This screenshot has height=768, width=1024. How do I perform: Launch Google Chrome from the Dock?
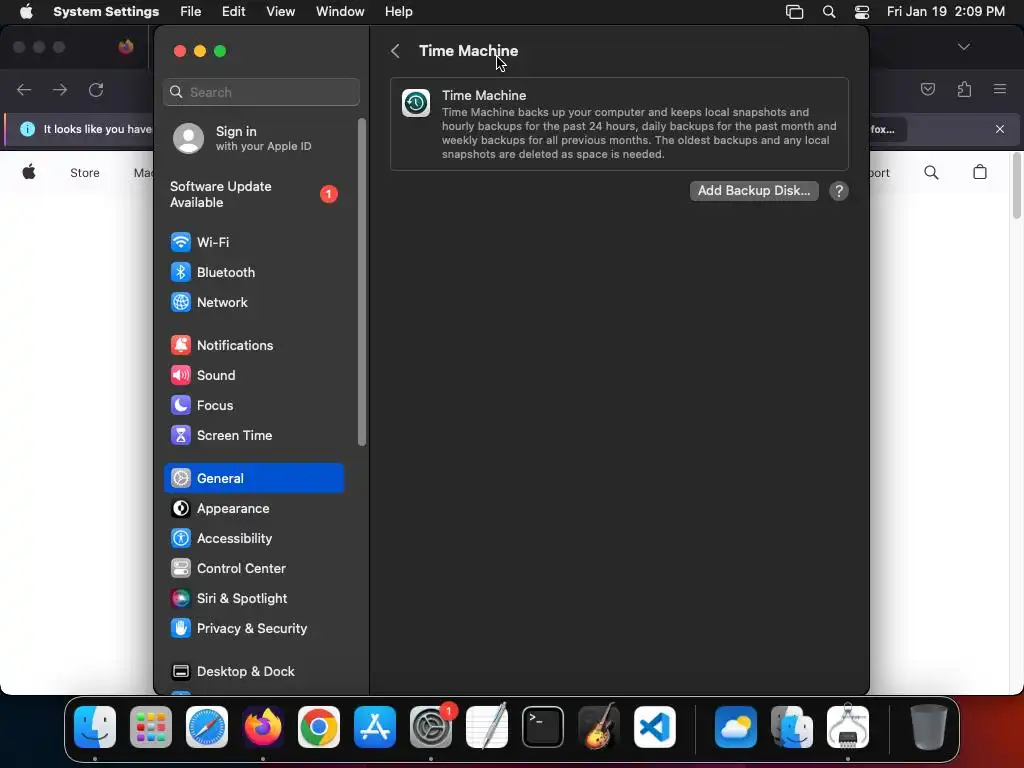tap(319, 727)
